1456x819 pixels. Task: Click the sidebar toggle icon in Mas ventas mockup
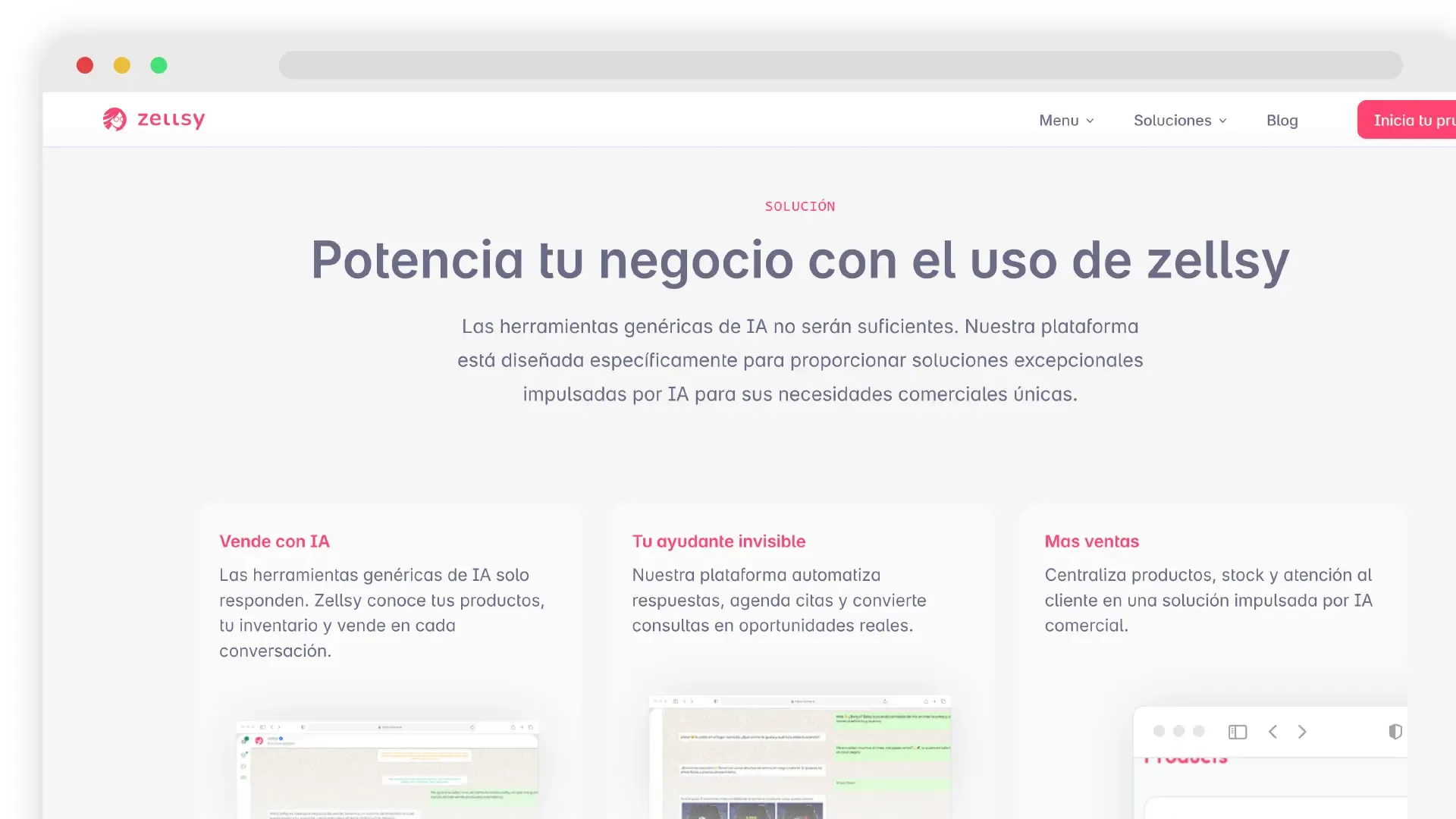pos(1238,732)
